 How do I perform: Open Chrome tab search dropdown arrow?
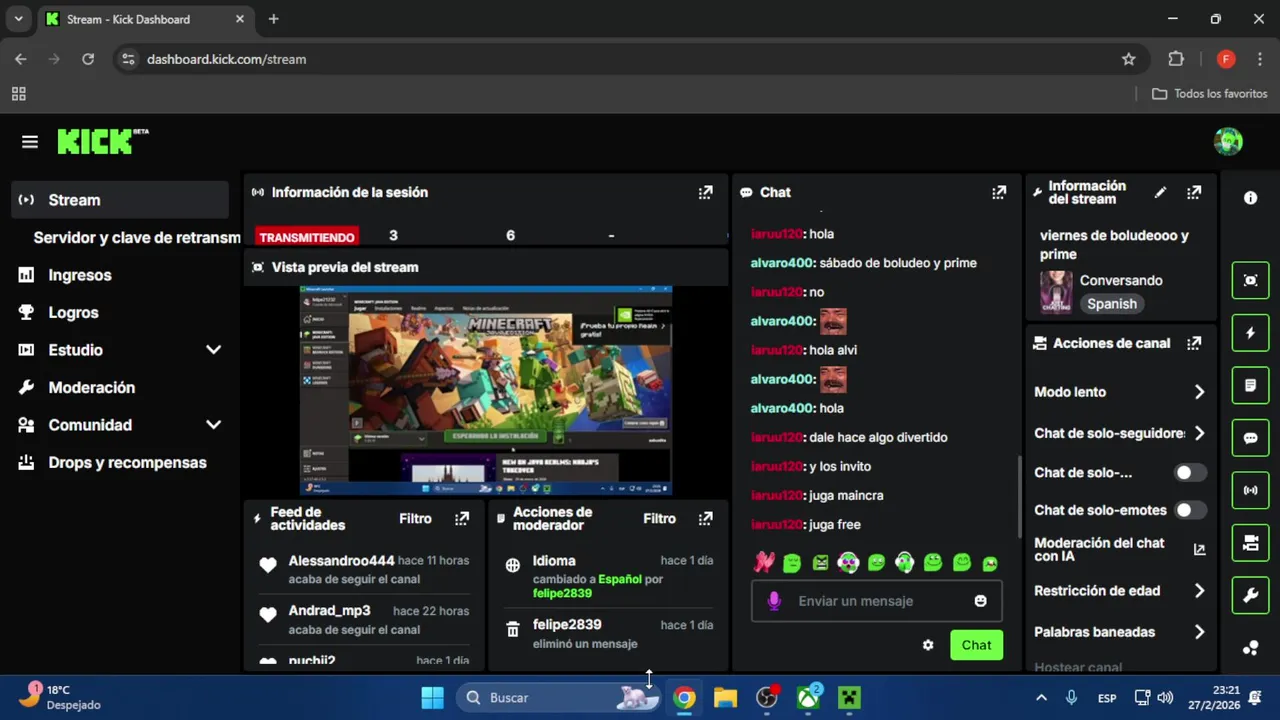[x=18, y=19]
